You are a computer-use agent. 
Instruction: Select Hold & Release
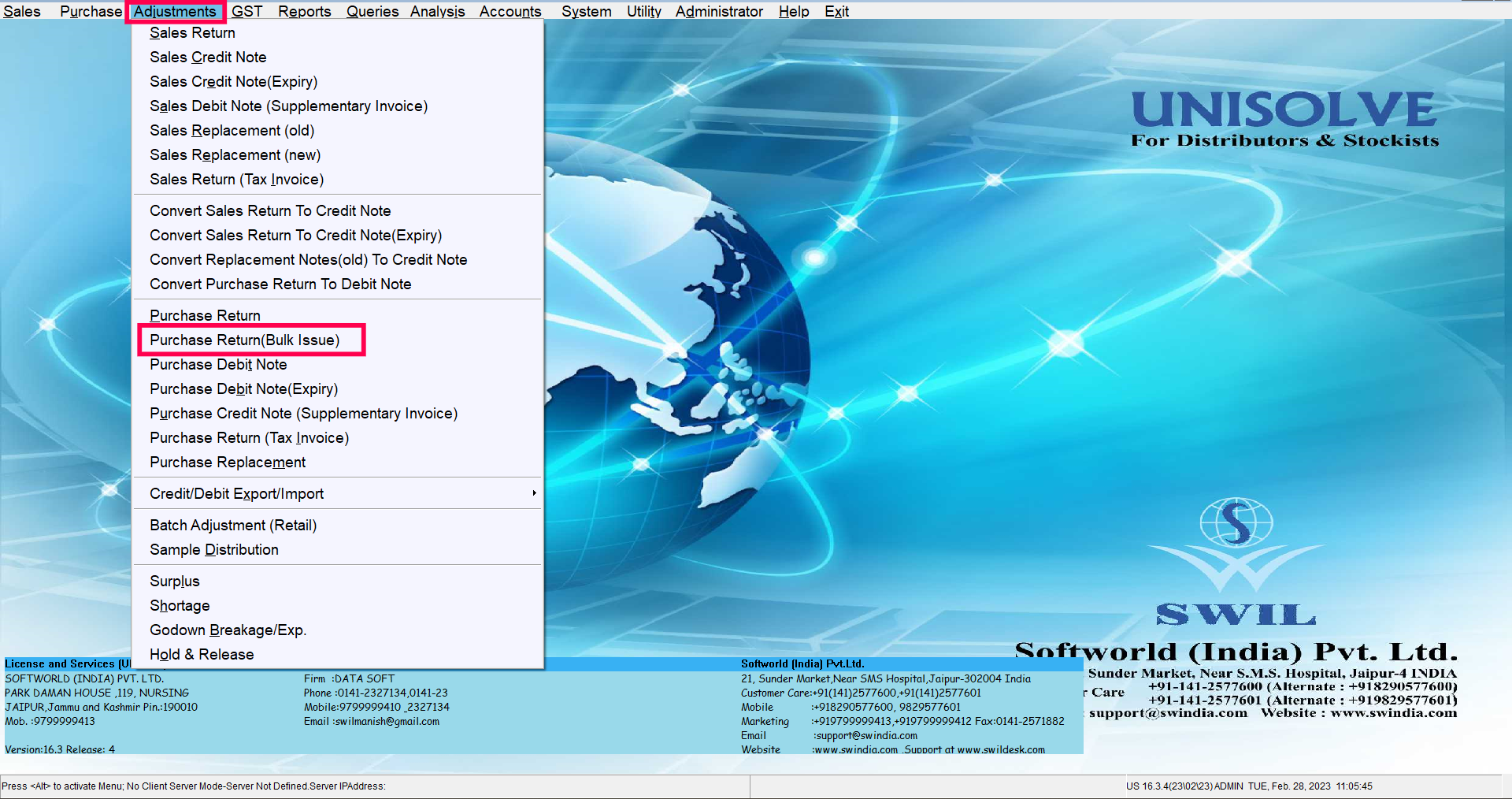point(338,655)
